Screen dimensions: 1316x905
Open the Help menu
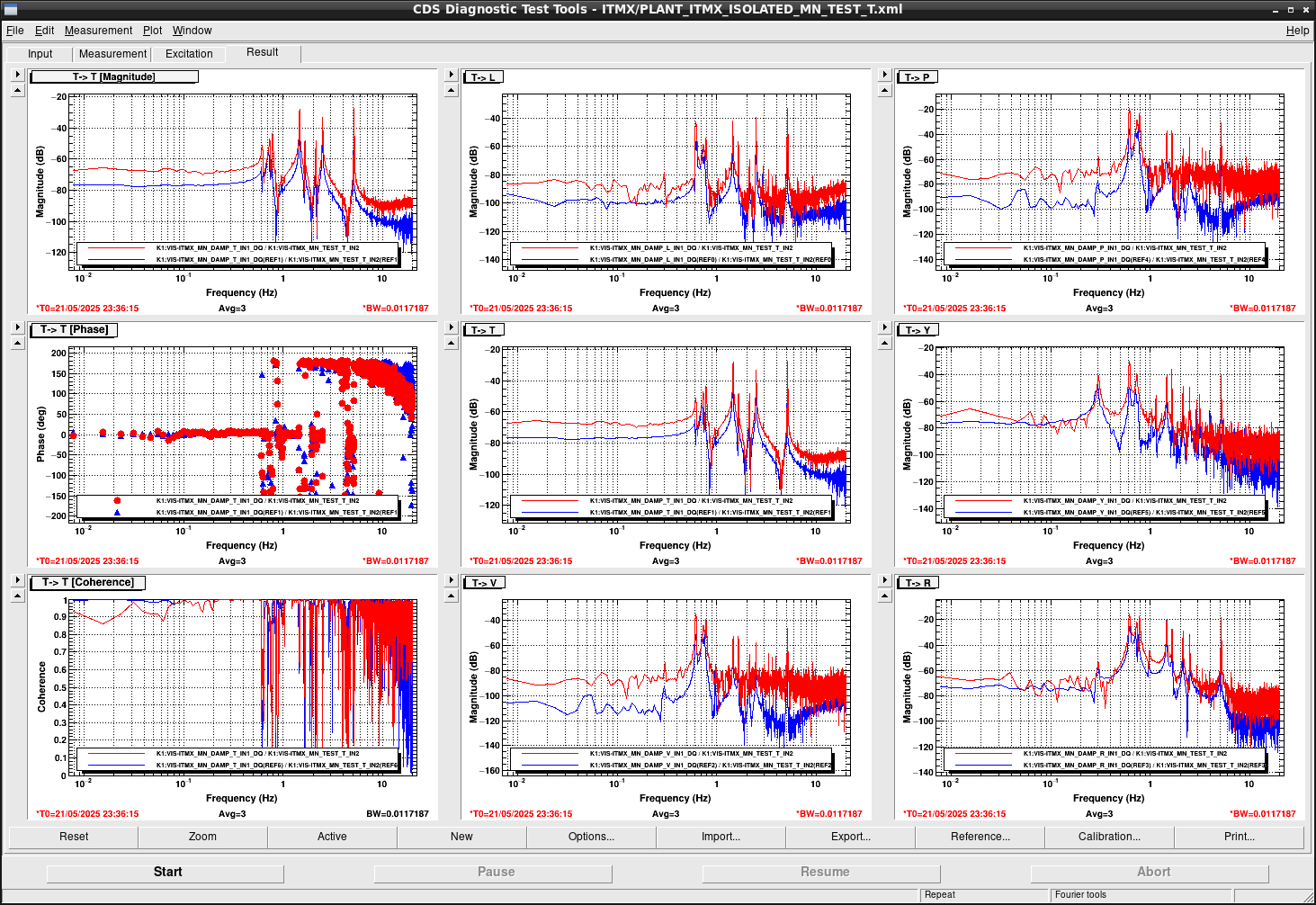click(1297, 31)
